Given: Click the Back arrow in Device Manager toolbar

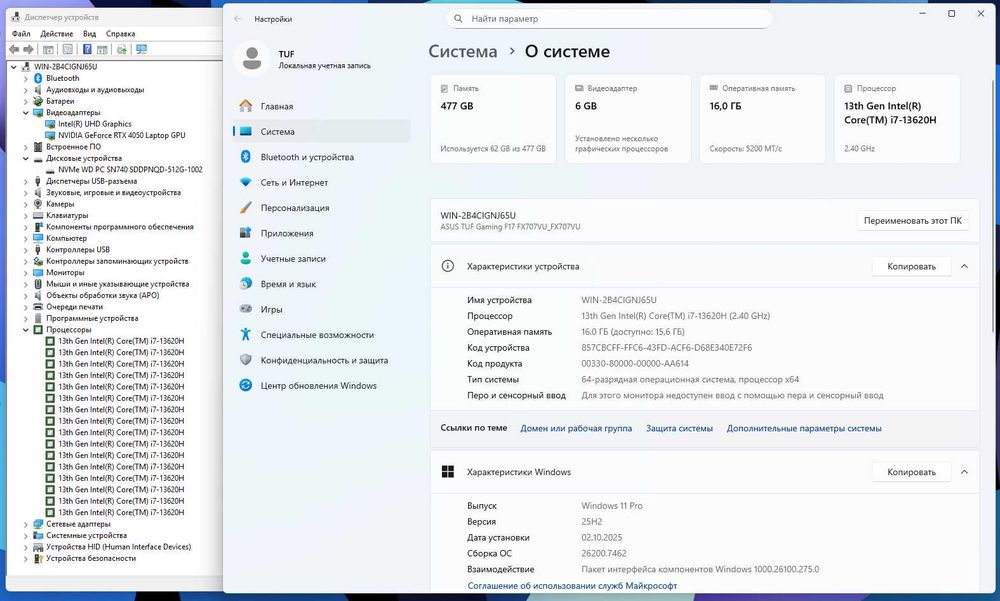Looking at the screenshot, I should (x=14, y=49).
